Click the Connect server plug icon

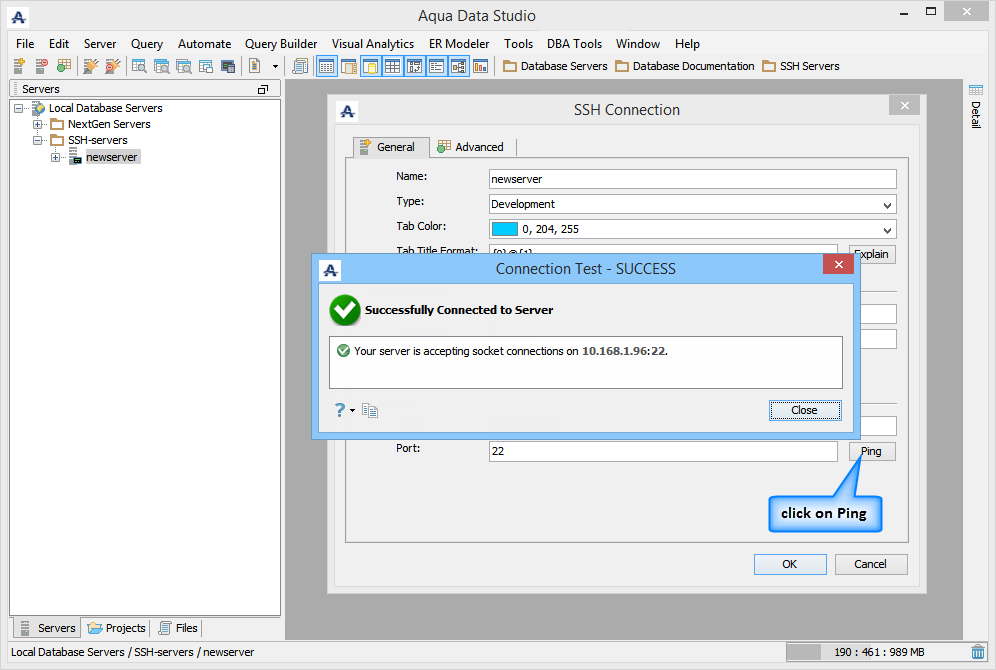[91, 65]
